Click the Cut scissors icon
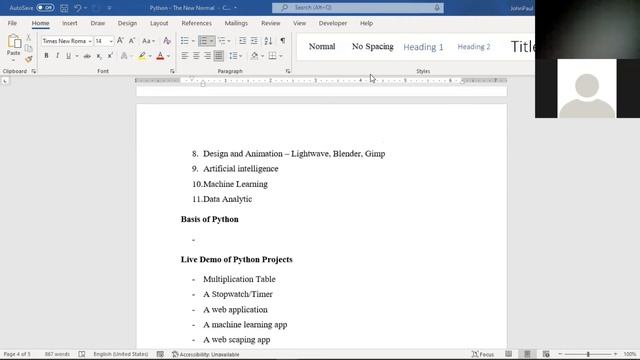 [29, 38]
